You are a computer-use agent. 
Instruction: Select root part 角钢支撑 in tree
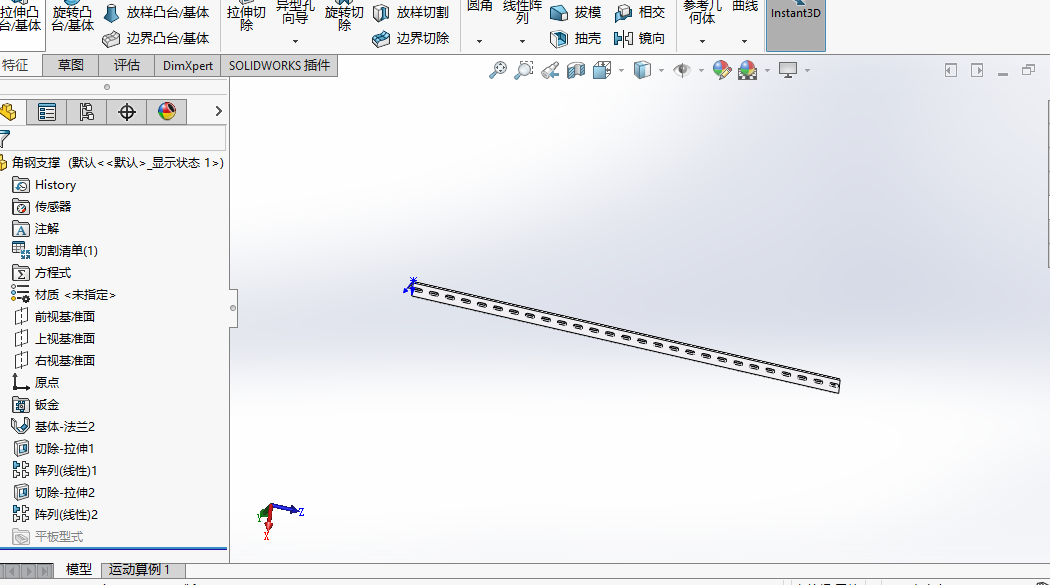(x=112, y=163)
